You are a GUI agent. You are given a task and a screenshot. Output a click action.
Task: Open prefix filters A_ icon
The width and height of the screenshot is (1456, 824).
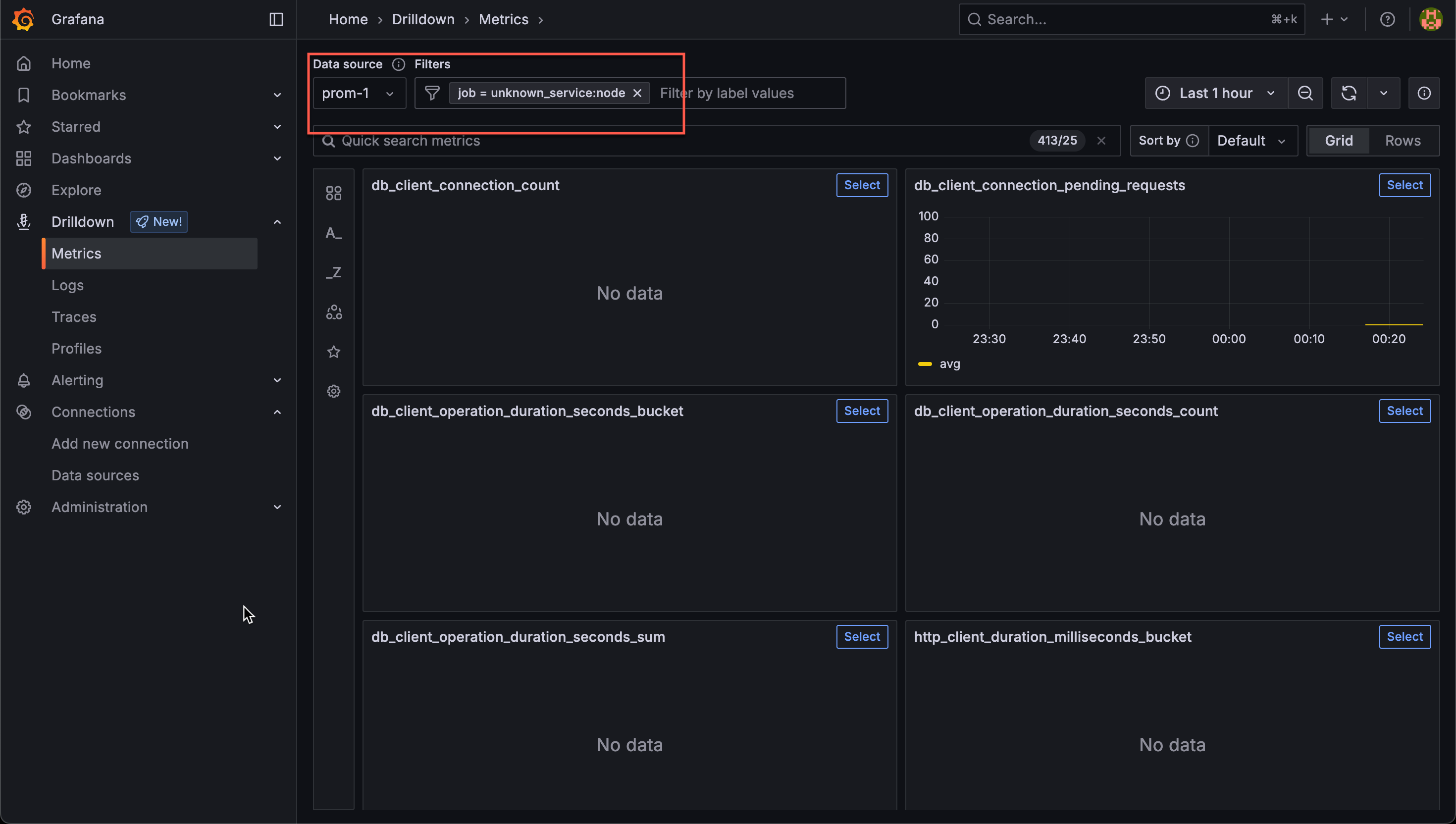(333, 233)
